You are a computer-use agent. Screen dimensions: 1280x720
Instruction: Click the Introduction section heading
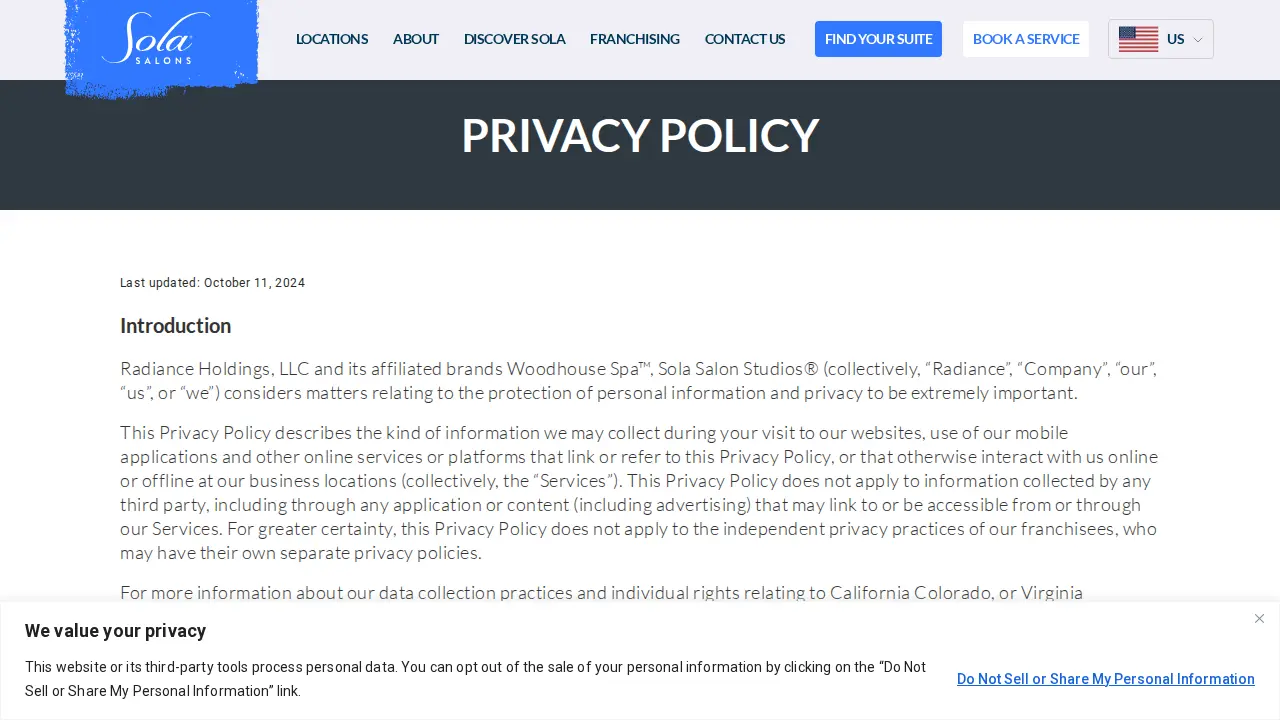click(175, 326)
